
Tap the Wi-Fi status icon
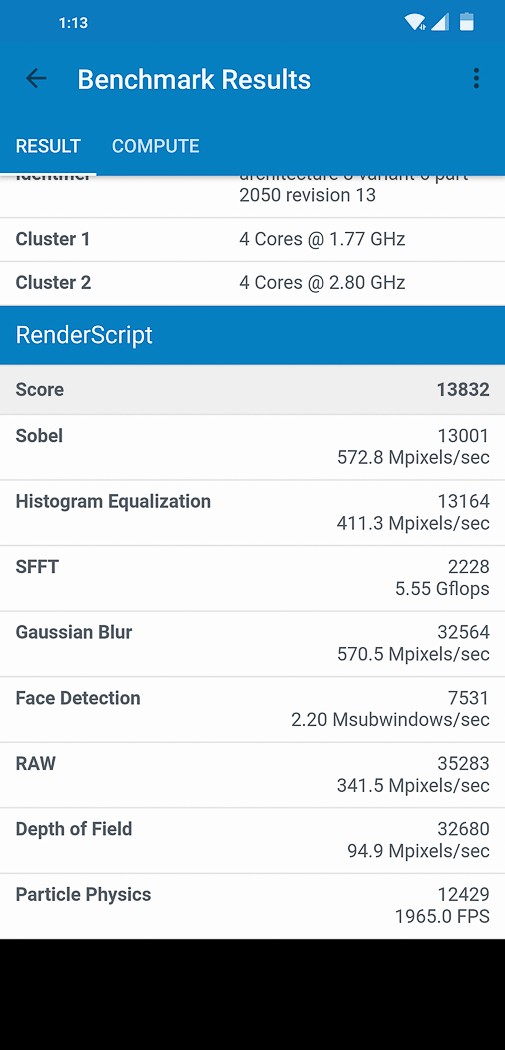tap(415, 22)
